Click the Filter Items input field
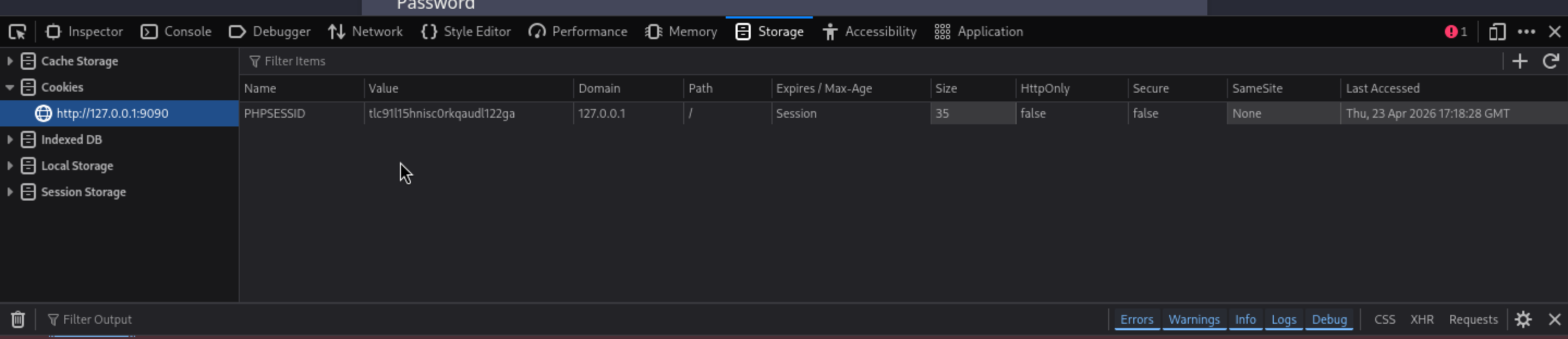Viewport: 1568px width, 339px height. click(x=852, y=61)
